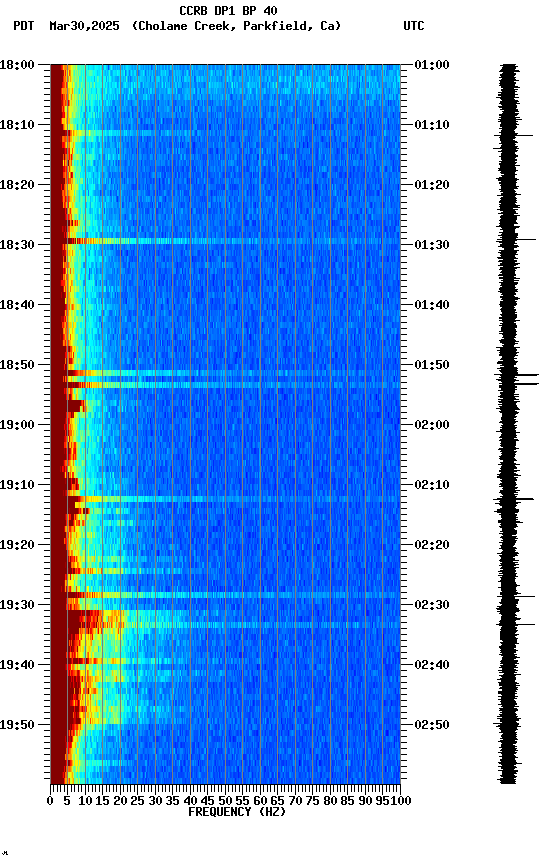
Task: Click the 02:10 UTC time label
Action: (432, 485)
